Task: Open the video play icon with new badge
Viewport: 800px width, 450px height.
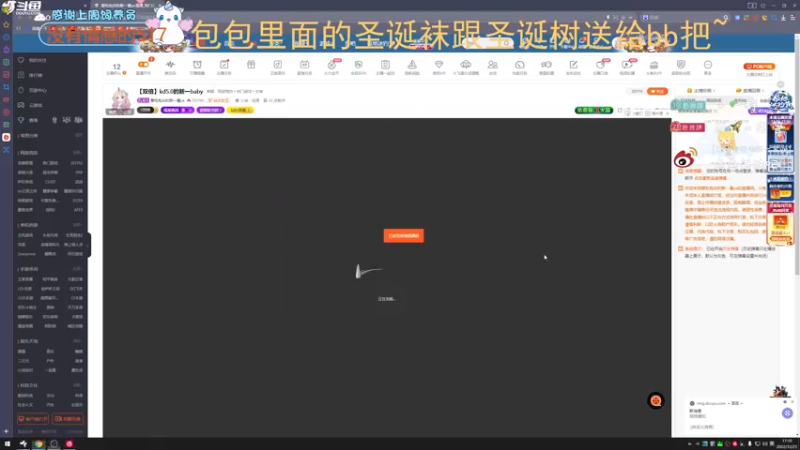Action: click(x=627, y=65)
